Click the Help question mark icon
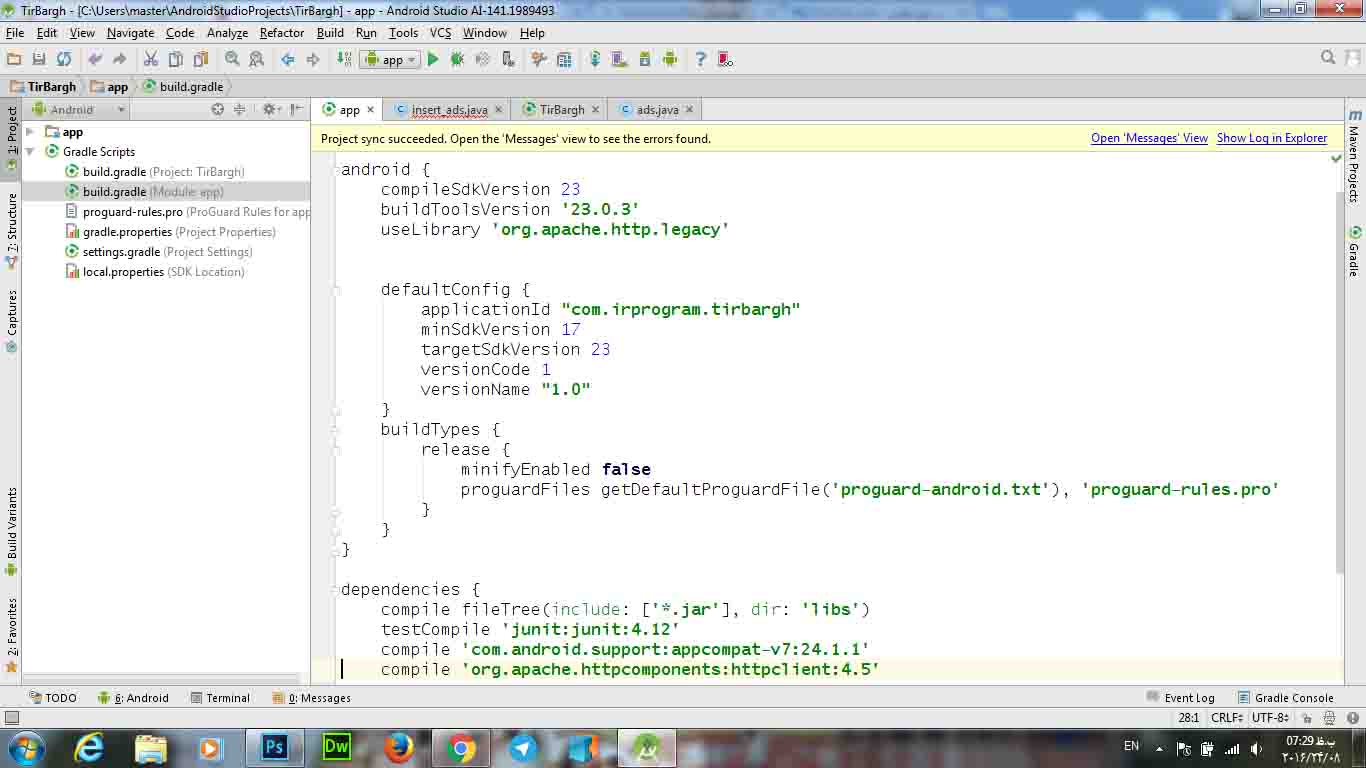This screenshot has height=768, width=1366. (701, 59)
